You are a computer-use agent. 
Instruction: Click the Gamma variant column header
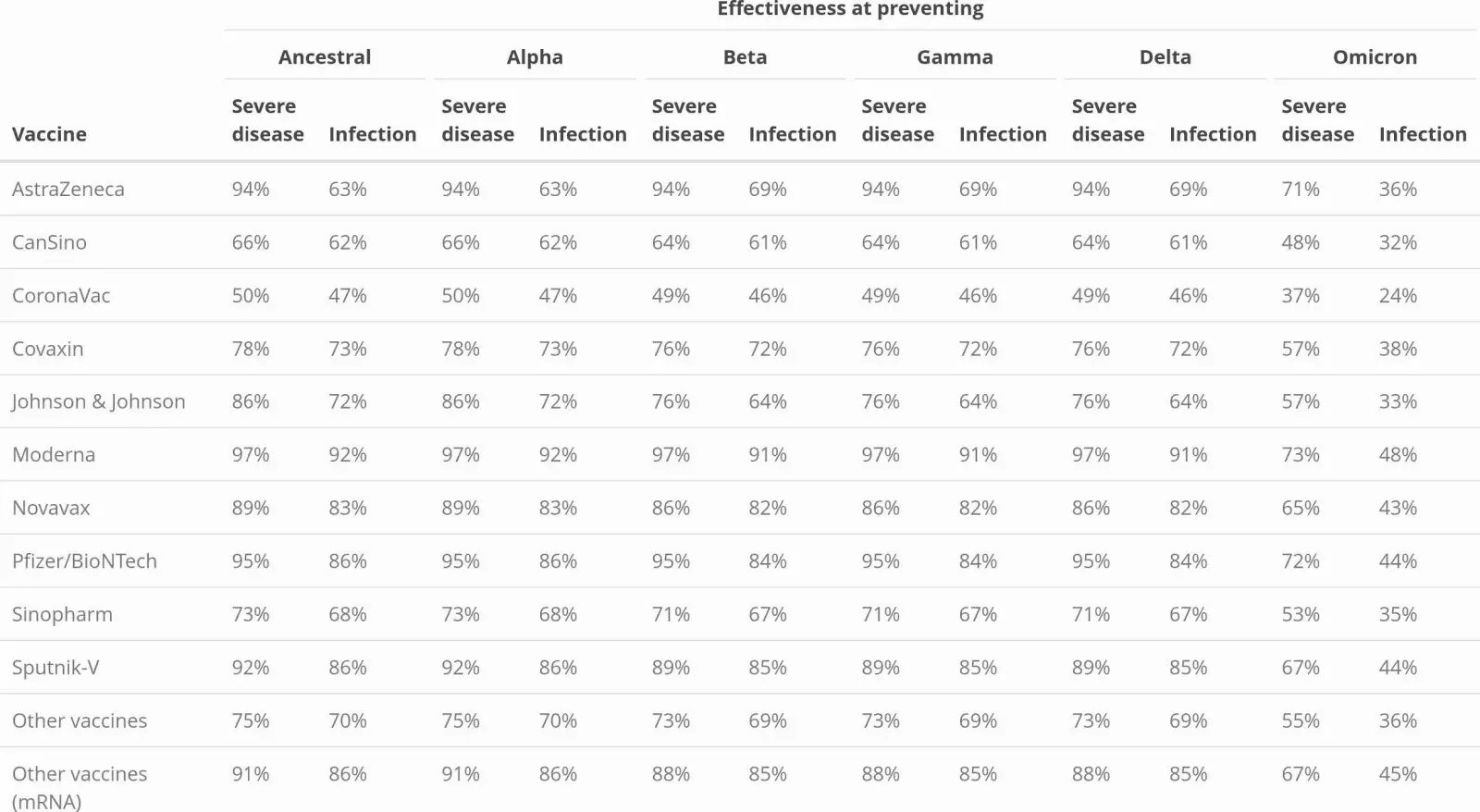955,57
